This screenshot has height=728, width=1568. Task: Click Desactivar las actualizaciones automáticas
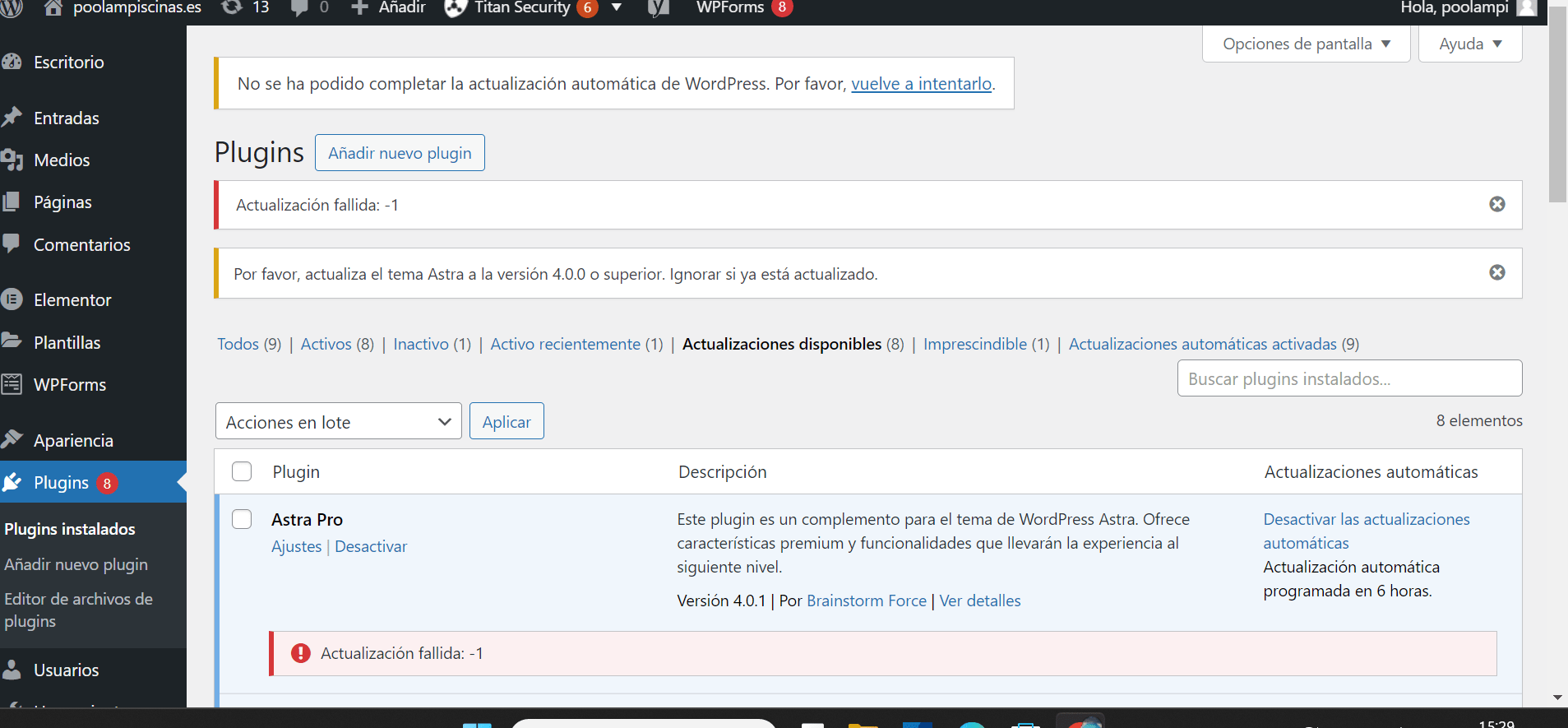(1367, 531)
